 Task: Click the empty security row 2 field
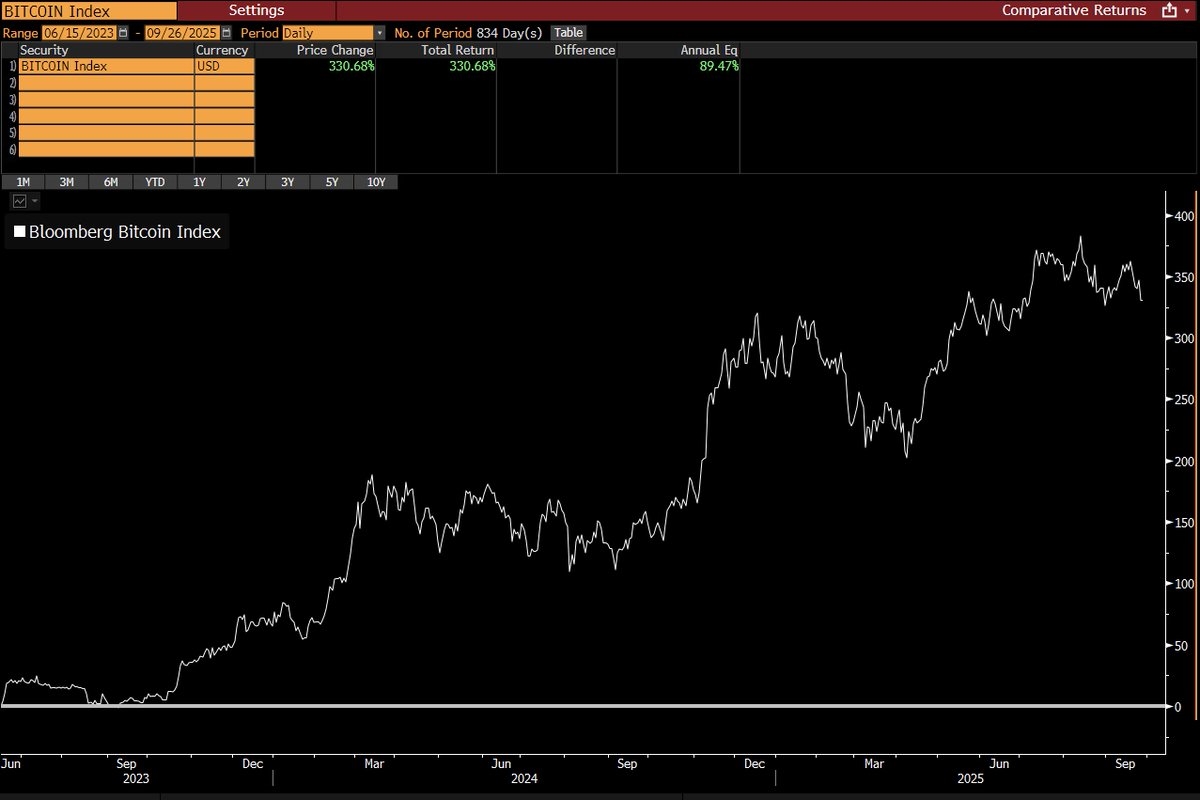click(x=105, y=83)
